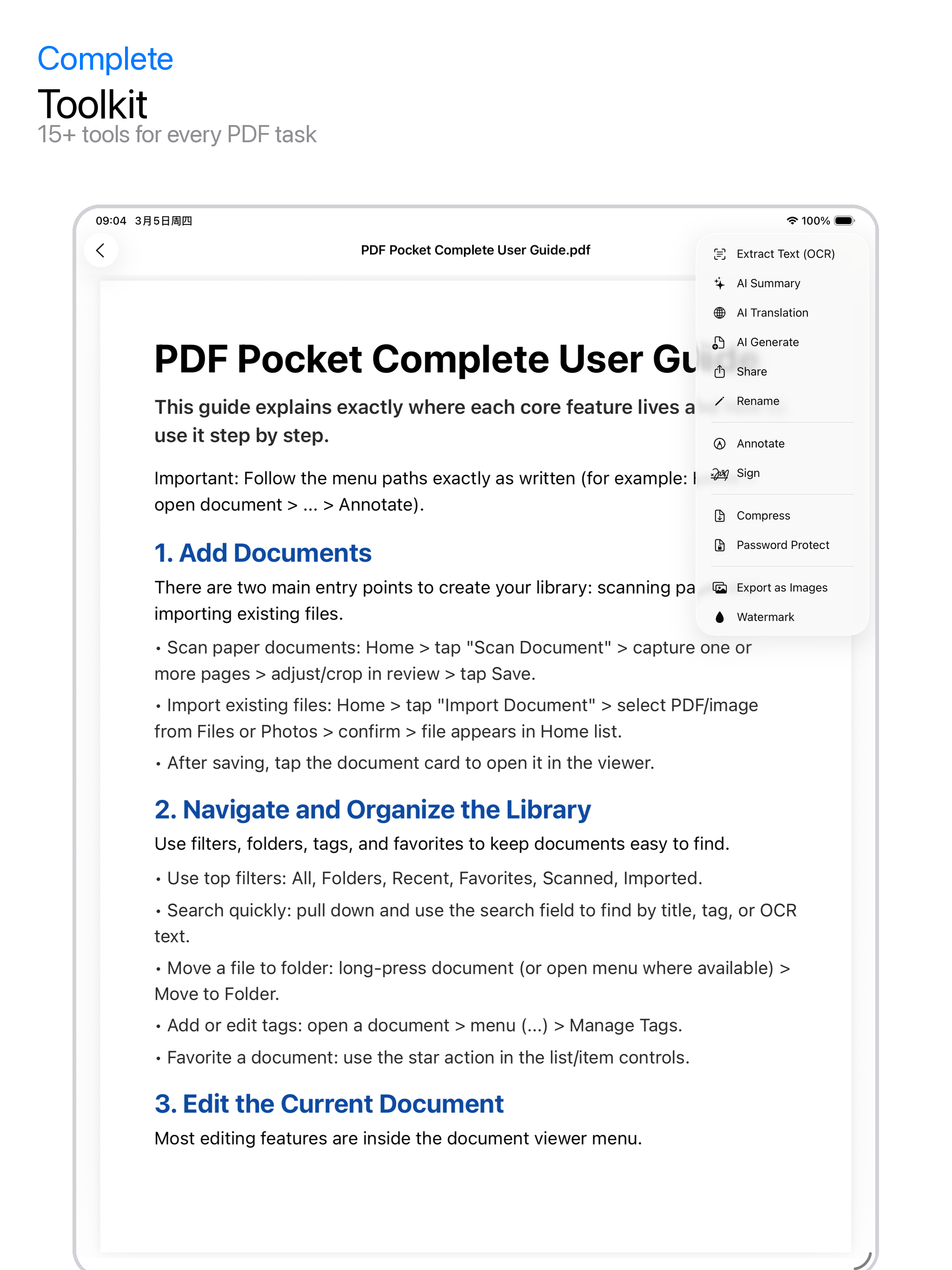
Task: Choose Extract Text (OCR) from menu
Action: 781,254
